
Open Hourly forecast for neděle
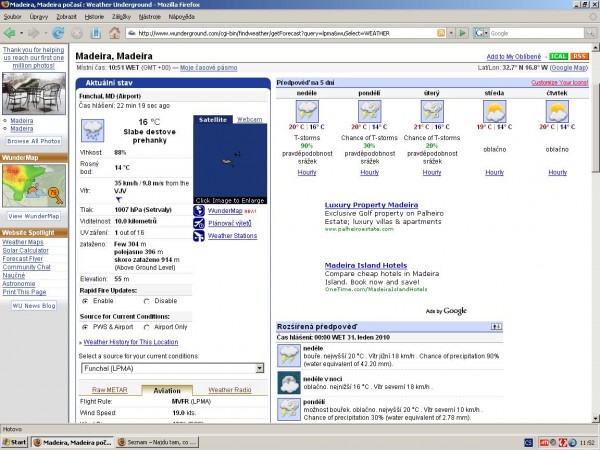coord(307,173)
